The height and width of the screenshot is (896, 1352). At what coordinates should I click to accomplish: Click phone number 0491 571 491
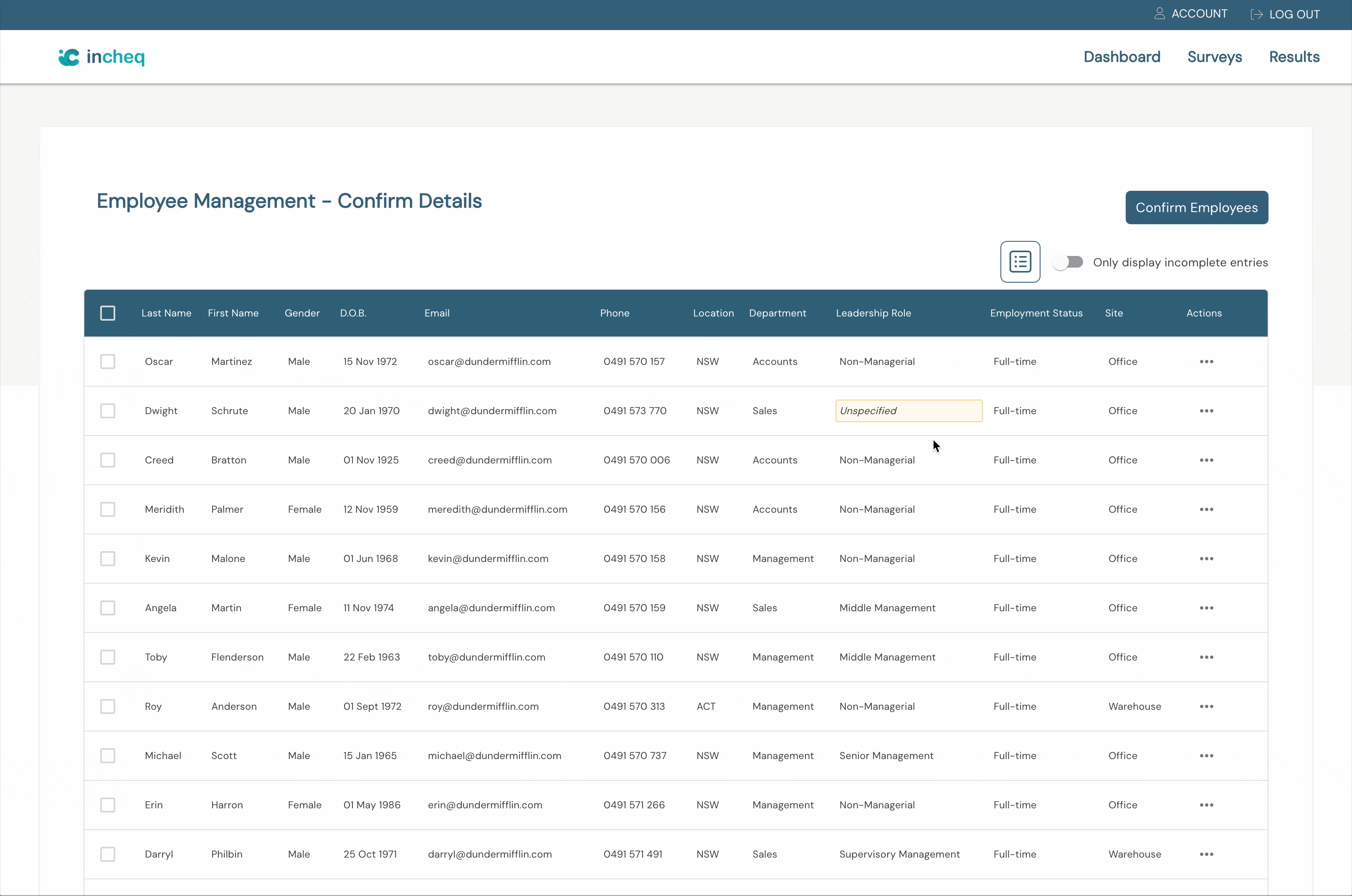pyautogui.click(x=633, y=854)
